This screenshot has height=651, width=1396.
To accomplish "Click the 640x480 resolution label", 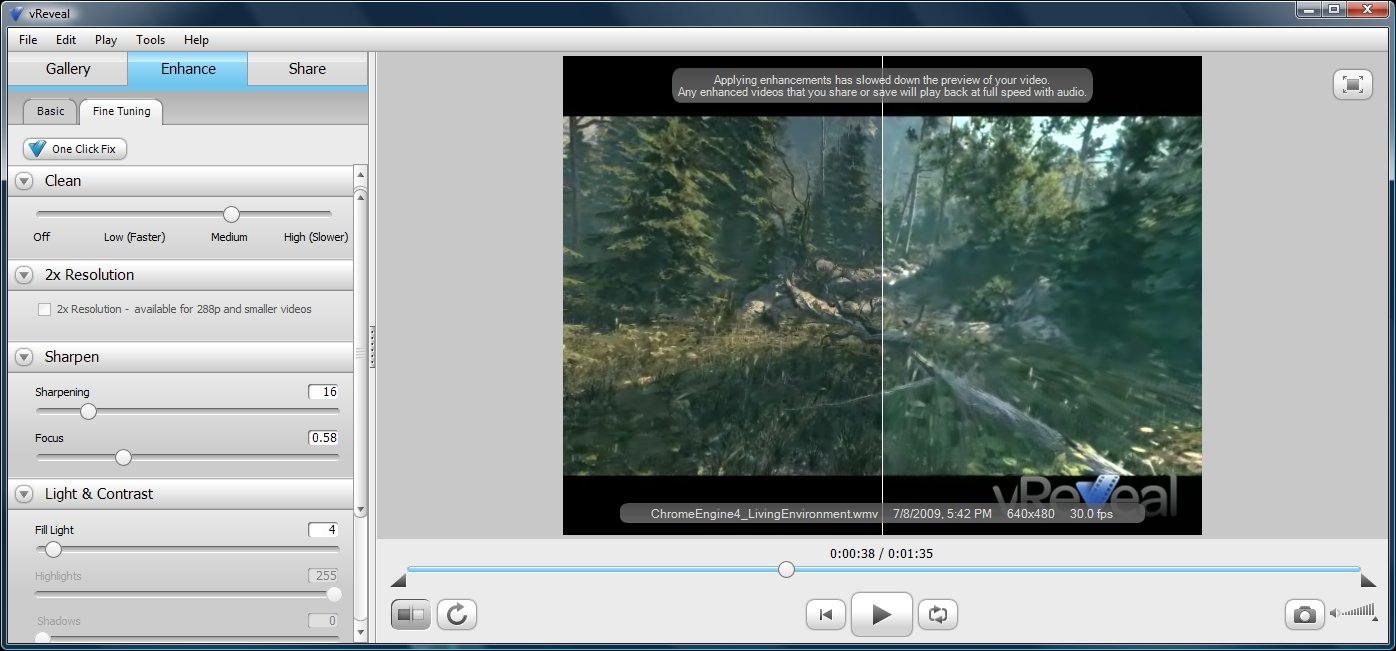I will (1030, 514).
